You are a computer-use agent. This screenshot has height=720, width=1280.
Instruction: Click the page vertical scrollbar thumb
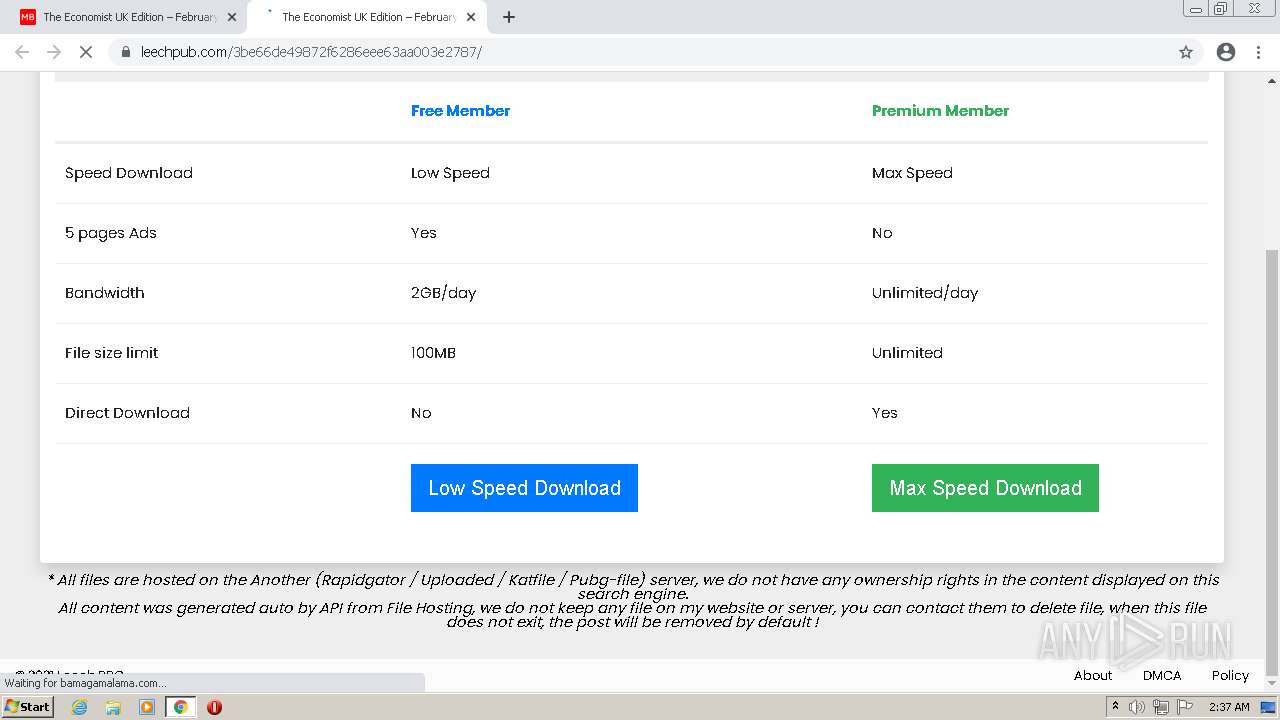(x=1272, y=462)
